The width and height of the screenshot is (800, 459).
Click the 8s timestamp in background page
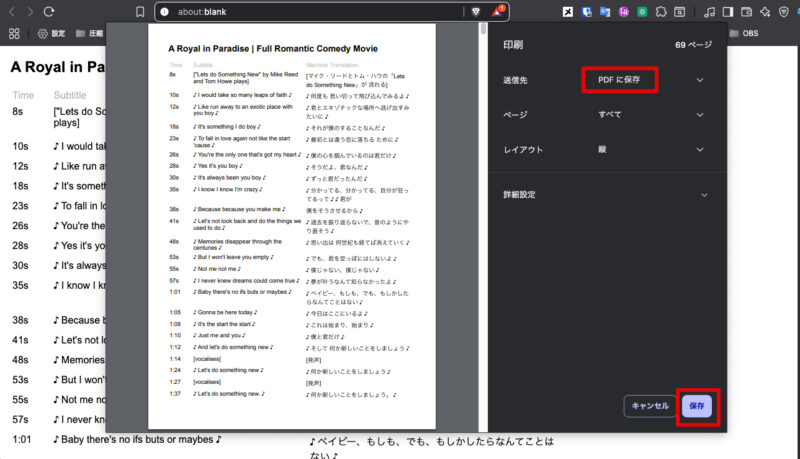click(x=17, y=112)
